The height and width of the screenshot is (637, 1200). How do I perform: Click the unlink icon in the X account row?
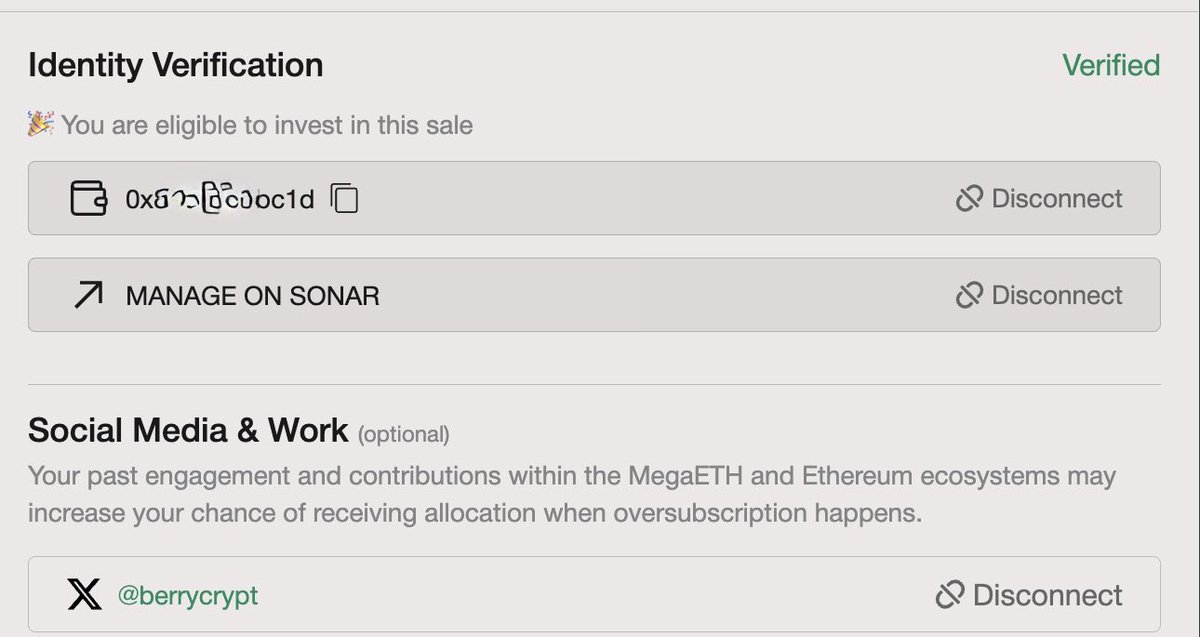click(949, 595)
